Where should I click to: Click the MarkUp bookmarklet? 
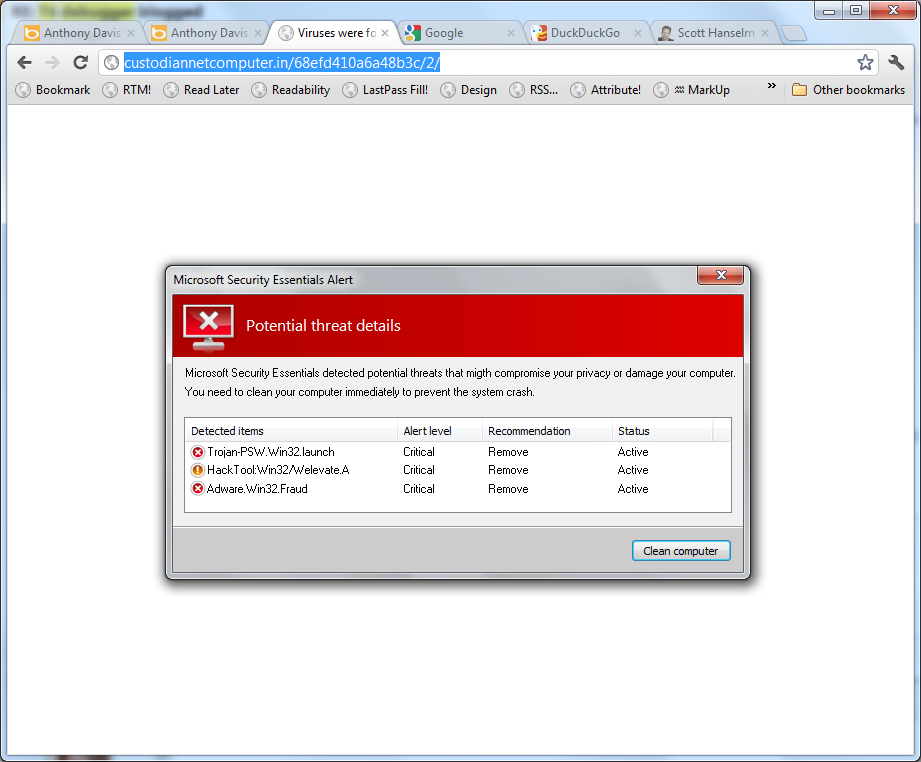pos(691,90)
